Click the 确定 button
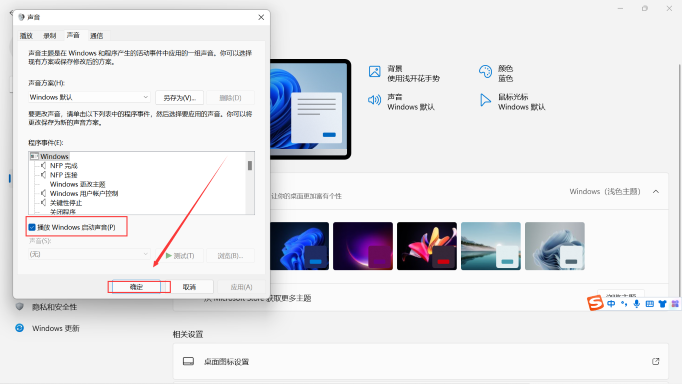The image size is (682, 384). coord(137,287)
